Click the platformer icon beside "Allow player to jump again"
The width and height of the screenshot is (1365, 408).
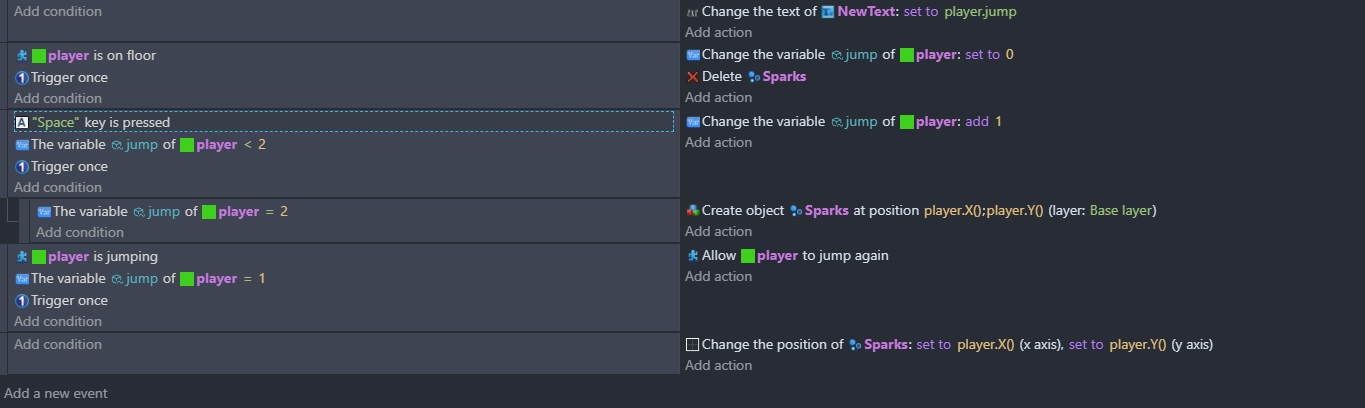[692, 255]
